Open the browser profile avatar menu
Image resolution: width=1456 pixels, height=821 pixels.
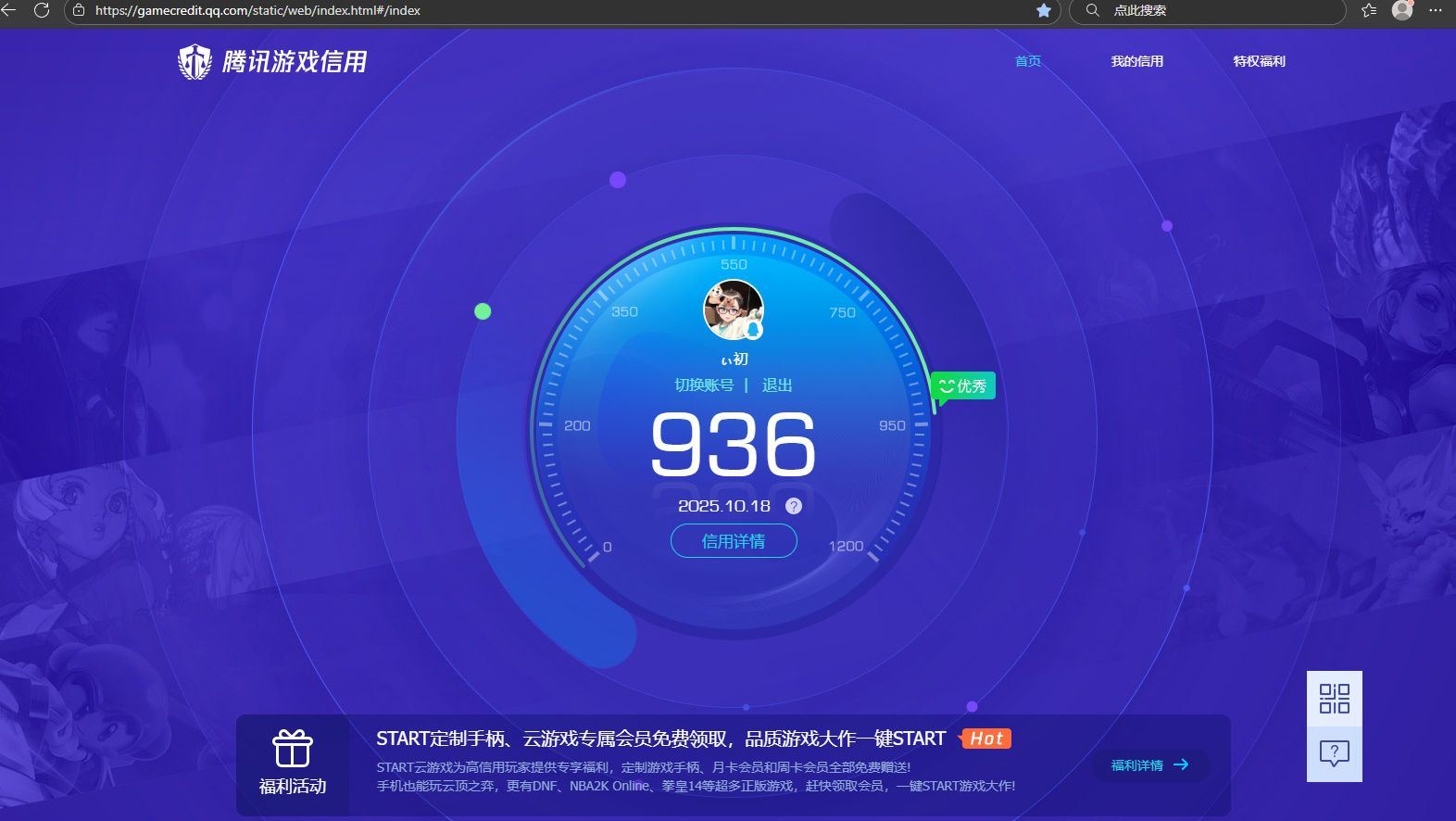pos(1402,10)
